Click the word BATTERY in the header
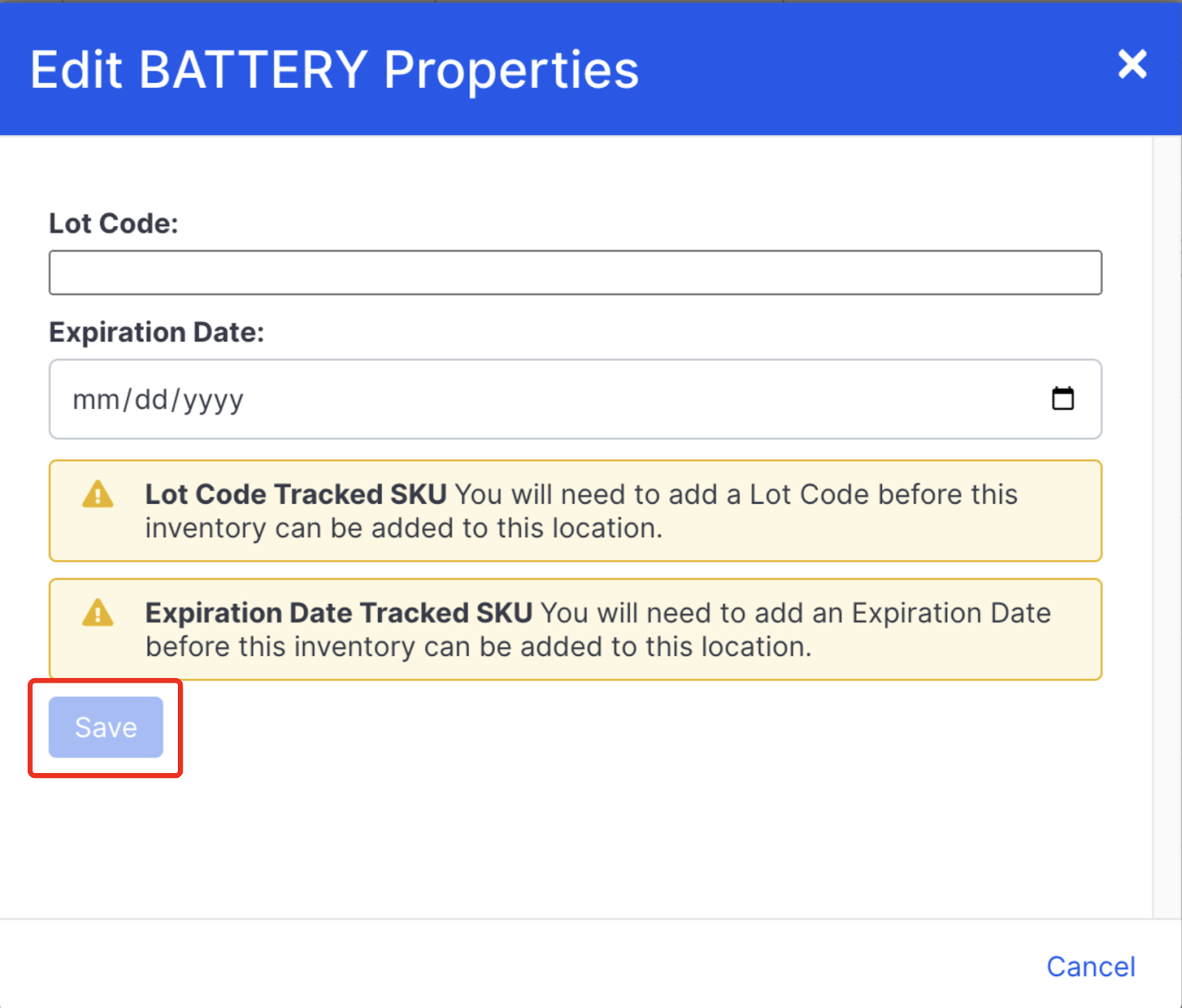This screenshot has width=1182, height=1008. (x=253, y=69)
